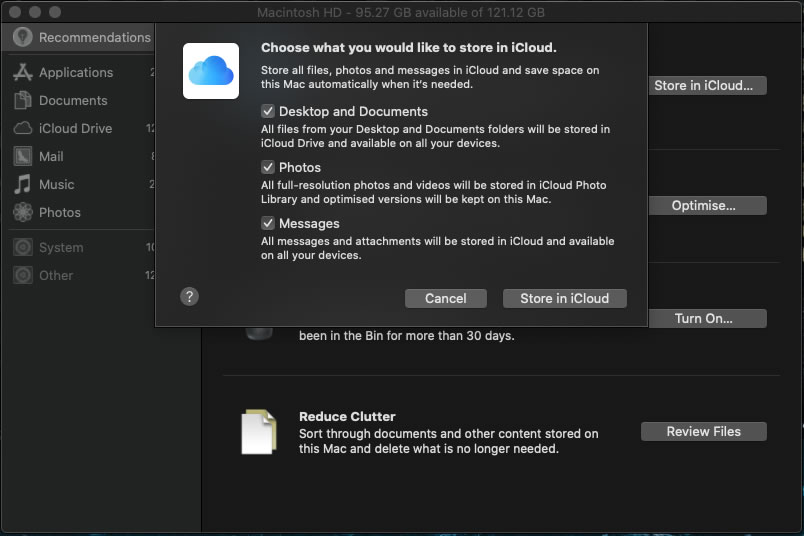Click the Optimise... button

(708, 206)
